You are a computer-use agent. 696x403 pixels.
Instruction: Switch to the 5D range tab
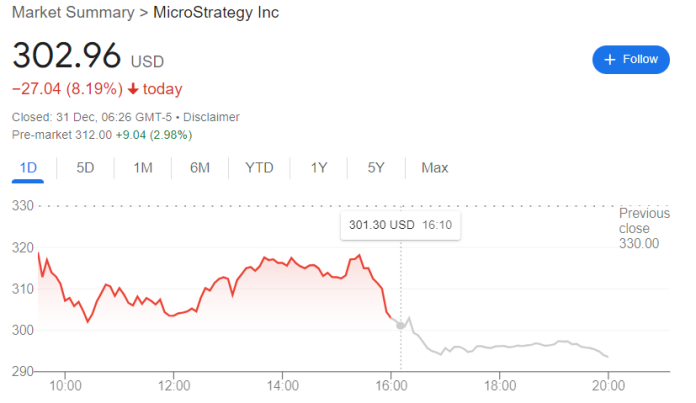pyautogui.click(x=85, y=168)
